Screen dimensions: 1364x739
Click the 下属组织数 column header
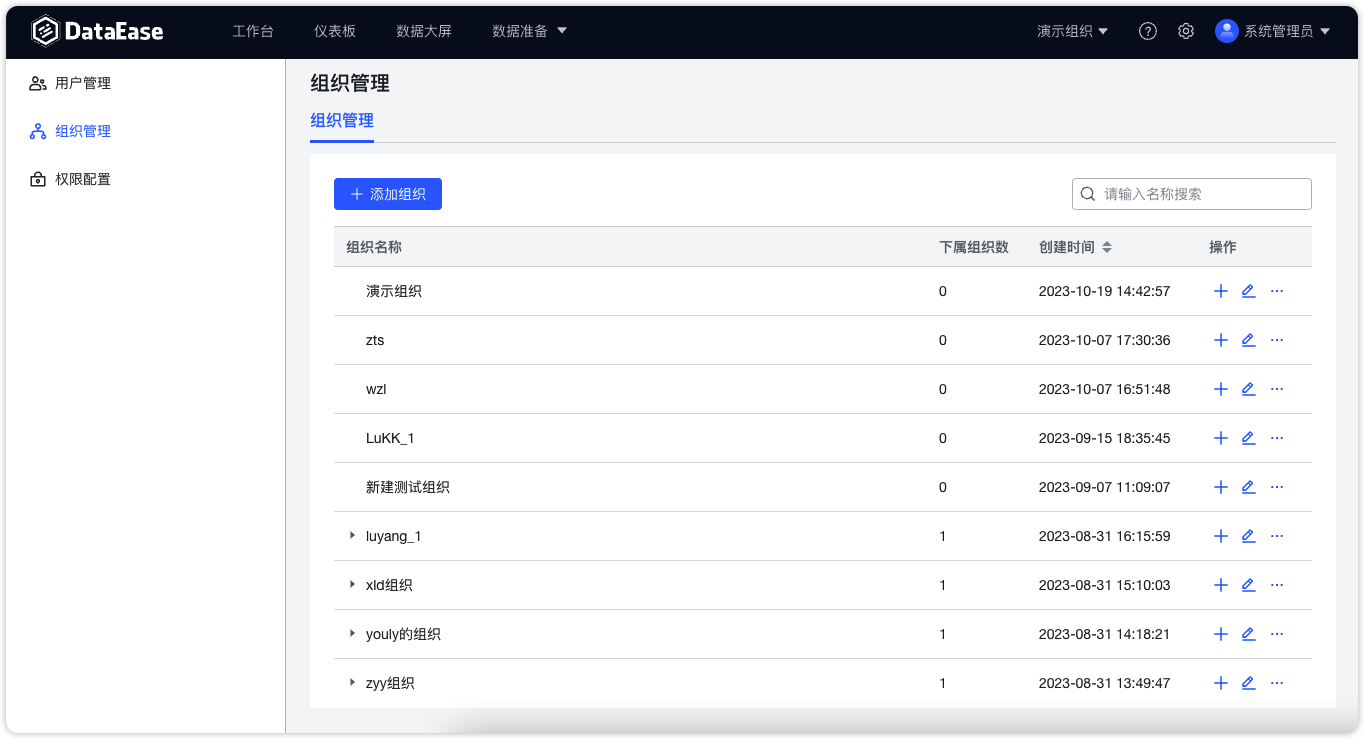tap(974, 247)
